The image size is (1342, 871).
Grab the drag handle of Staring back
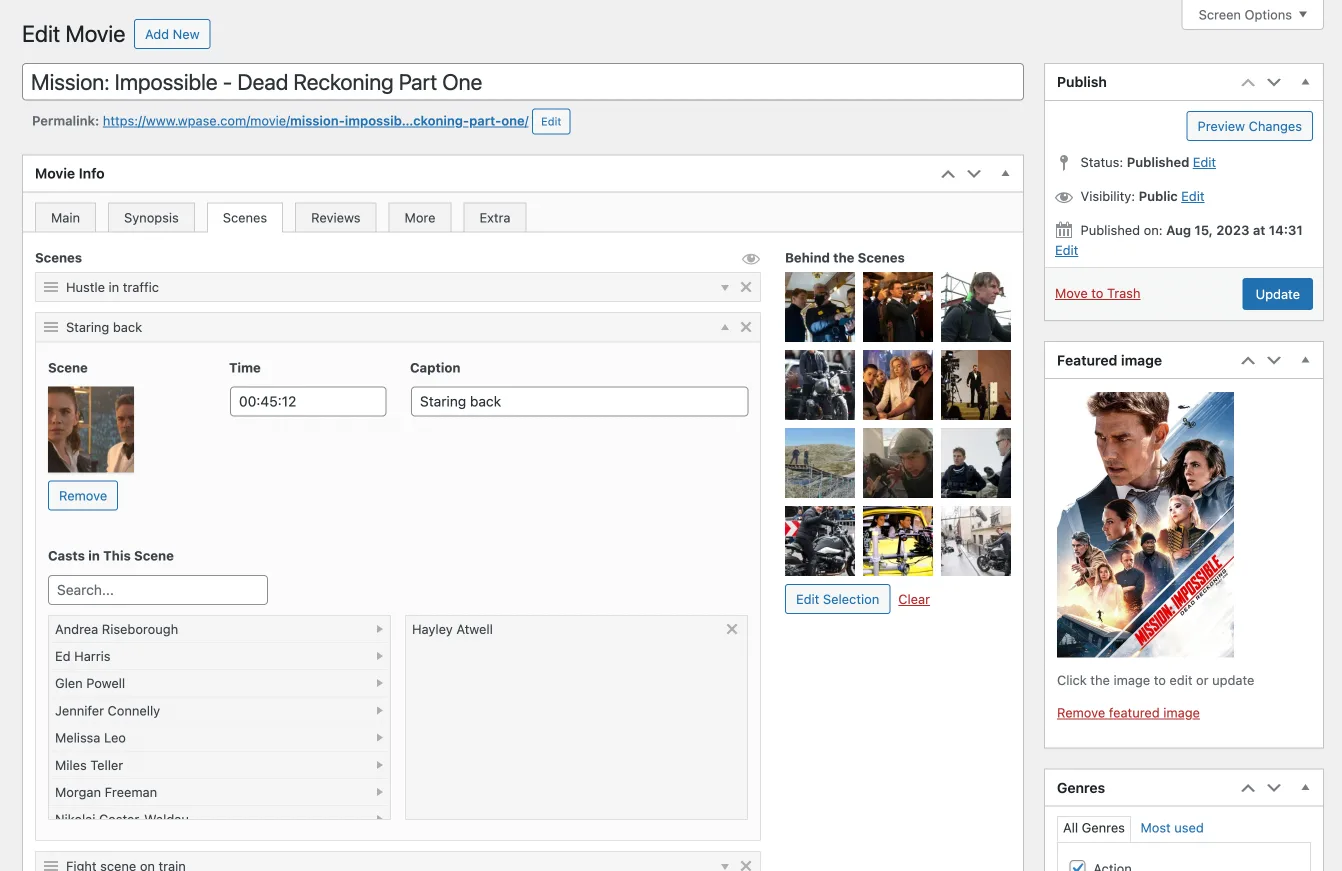pos(51,327)
